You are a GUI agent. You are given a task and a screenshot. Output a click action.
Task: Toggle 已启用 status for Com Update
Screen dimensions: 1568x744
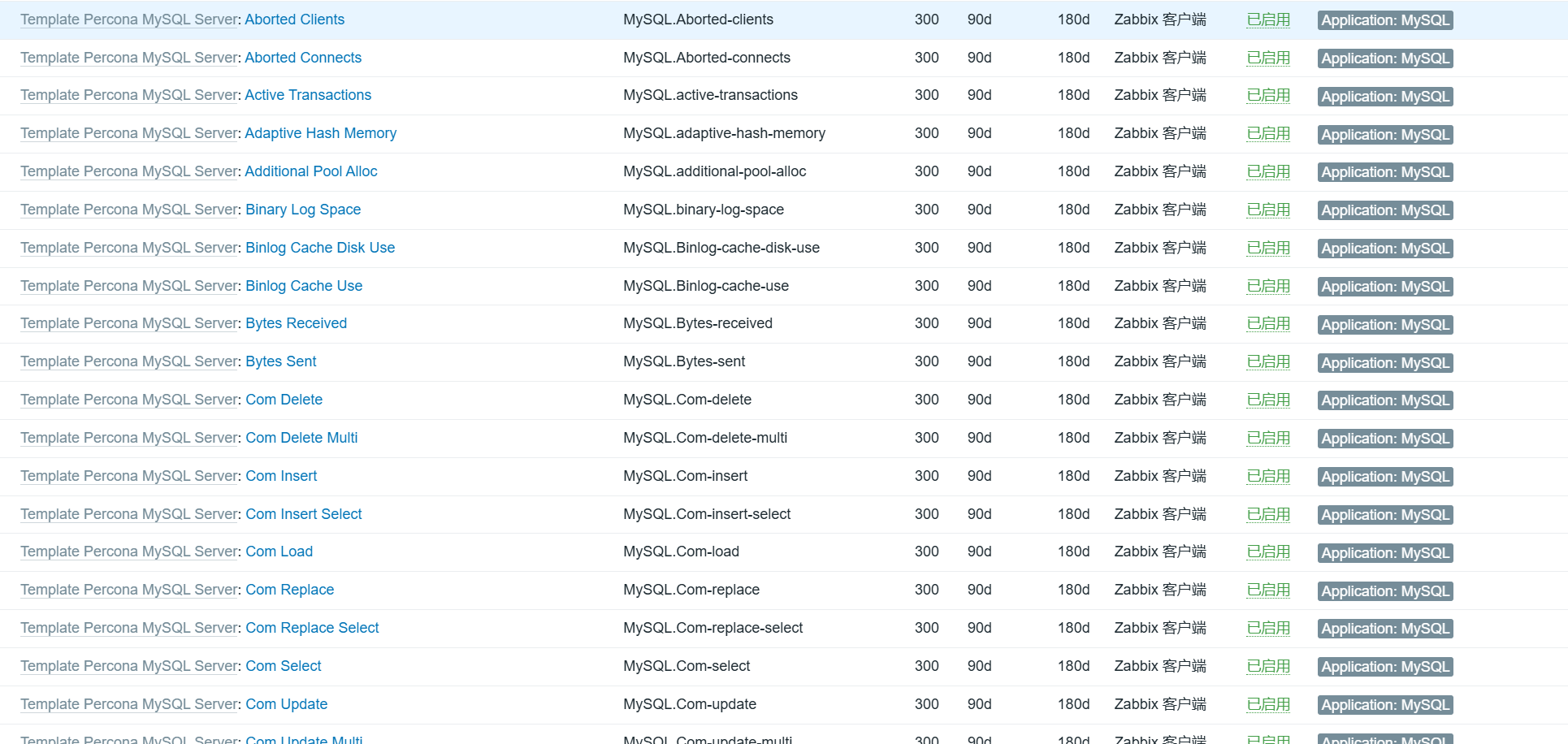pos(1268,704)
